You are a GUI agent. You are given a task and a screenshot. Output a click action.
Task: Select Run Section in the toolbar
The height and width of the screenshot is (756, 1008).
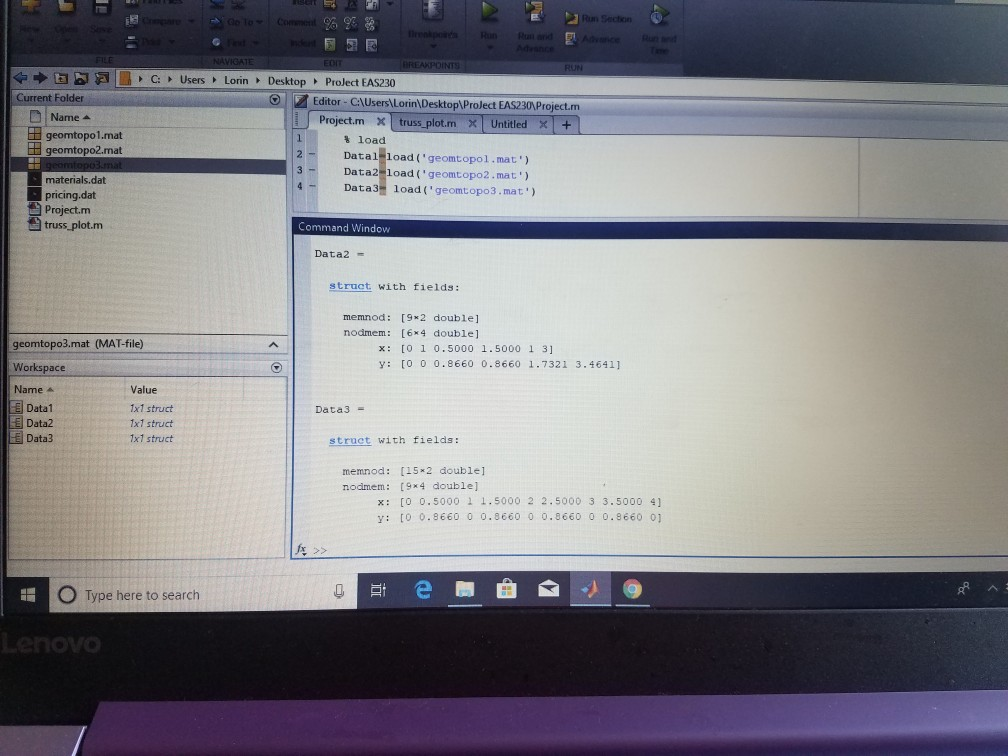coord(598,17)
